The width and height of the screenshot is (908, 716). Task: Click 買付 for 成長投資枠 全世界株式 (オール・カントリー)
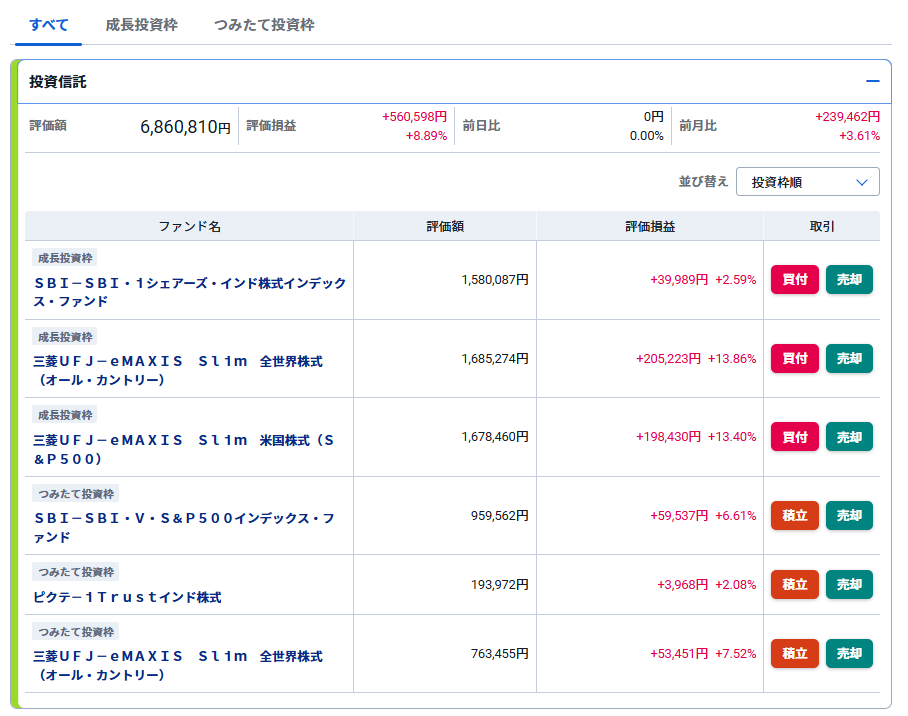[794, 359]
